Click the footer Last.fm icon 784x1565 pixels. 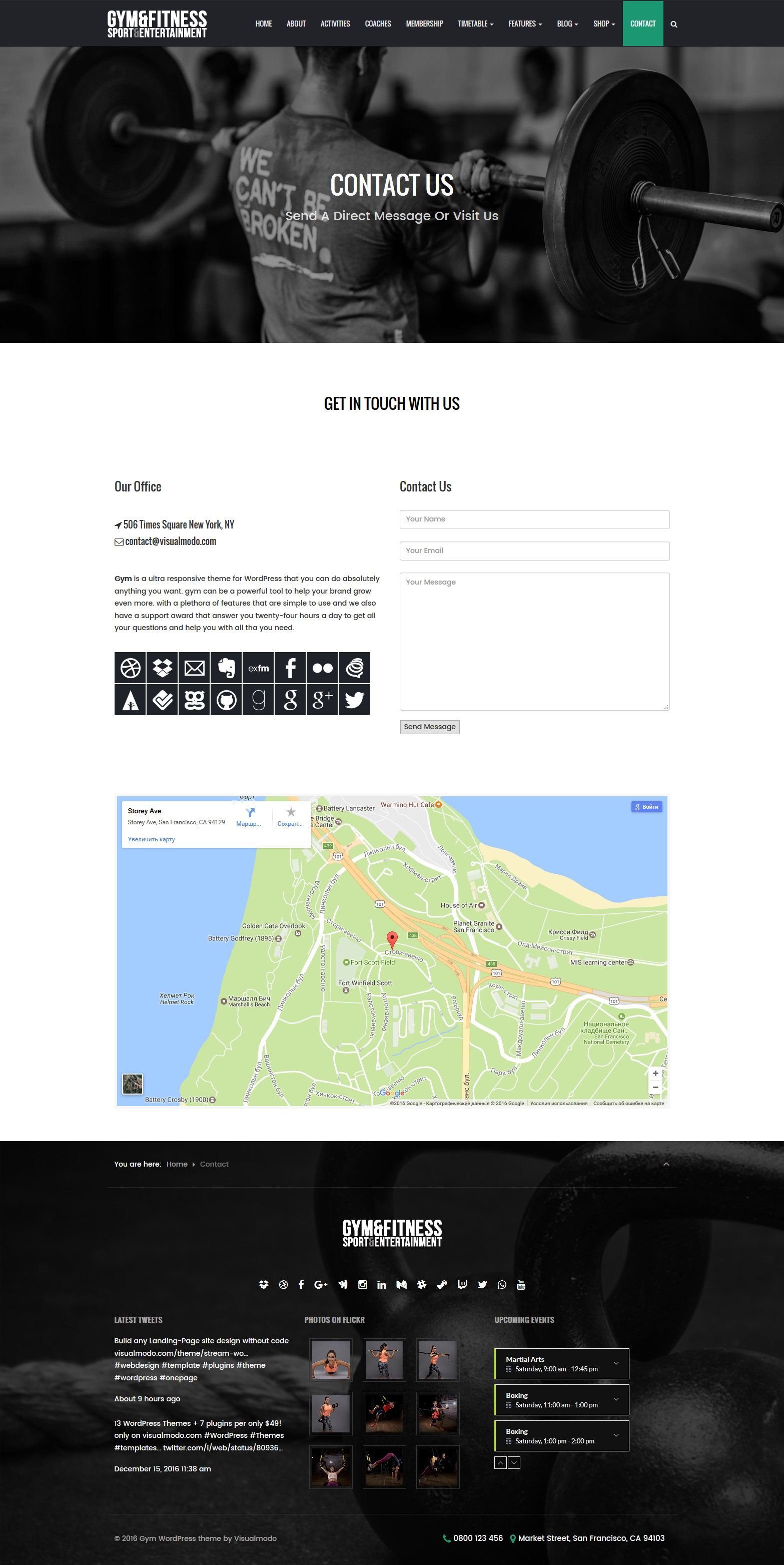pos(343,1284)
